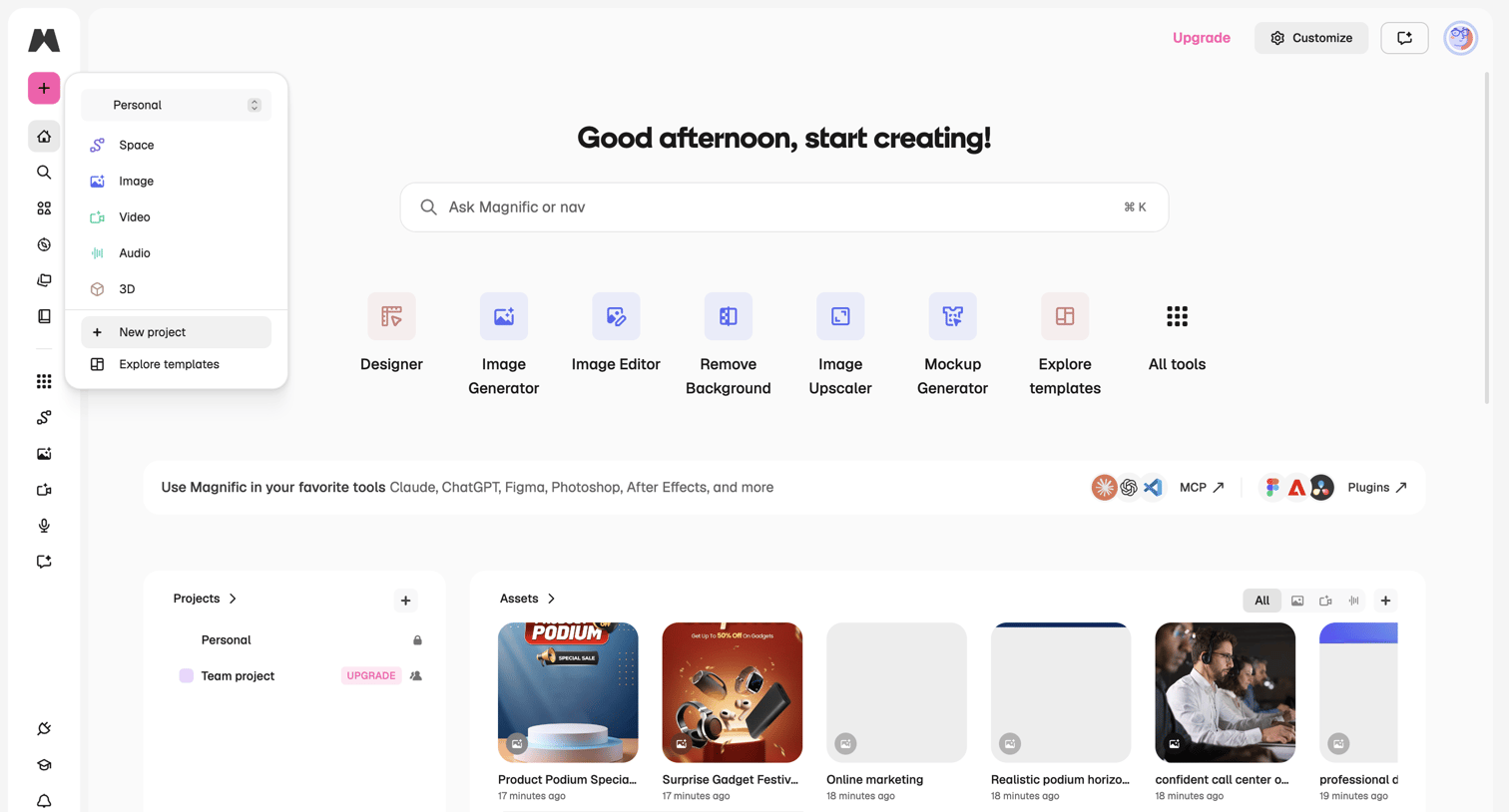Add asset with plus in Assets header
1509x812 pixels.
[x=1385, y=601]
